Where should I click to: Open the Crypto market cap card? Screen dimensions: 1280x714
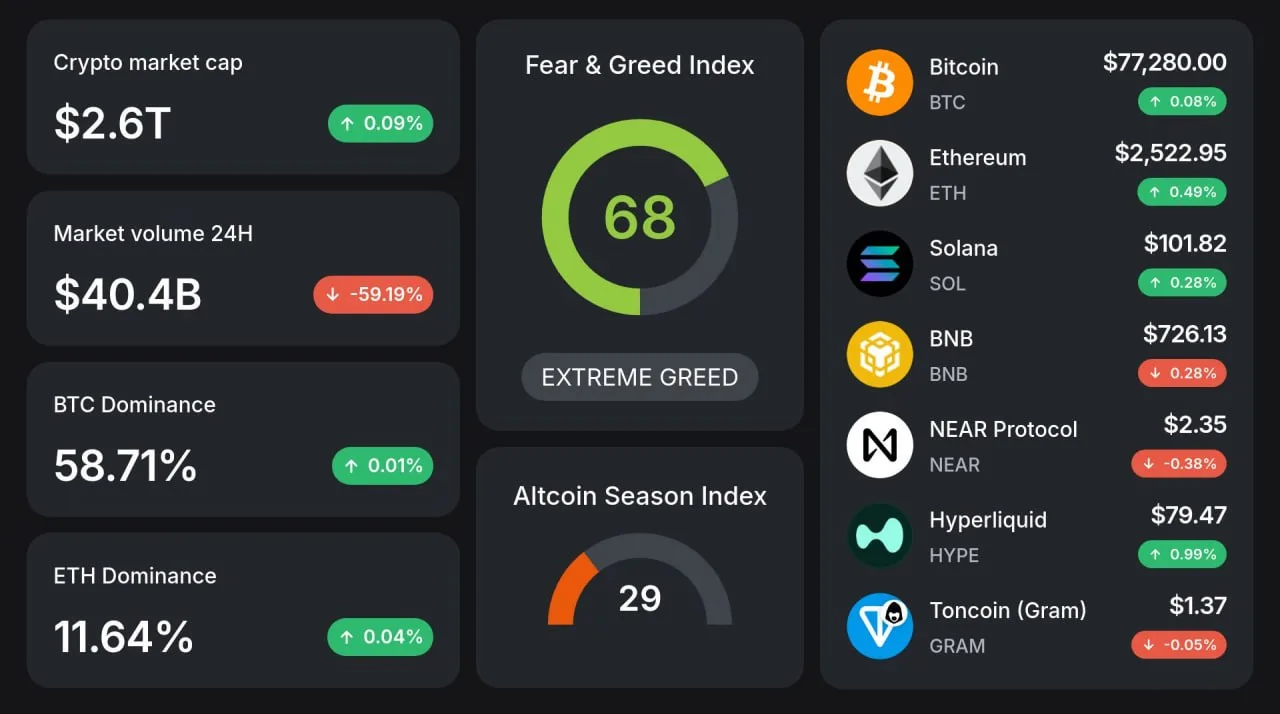pos(243,97)
